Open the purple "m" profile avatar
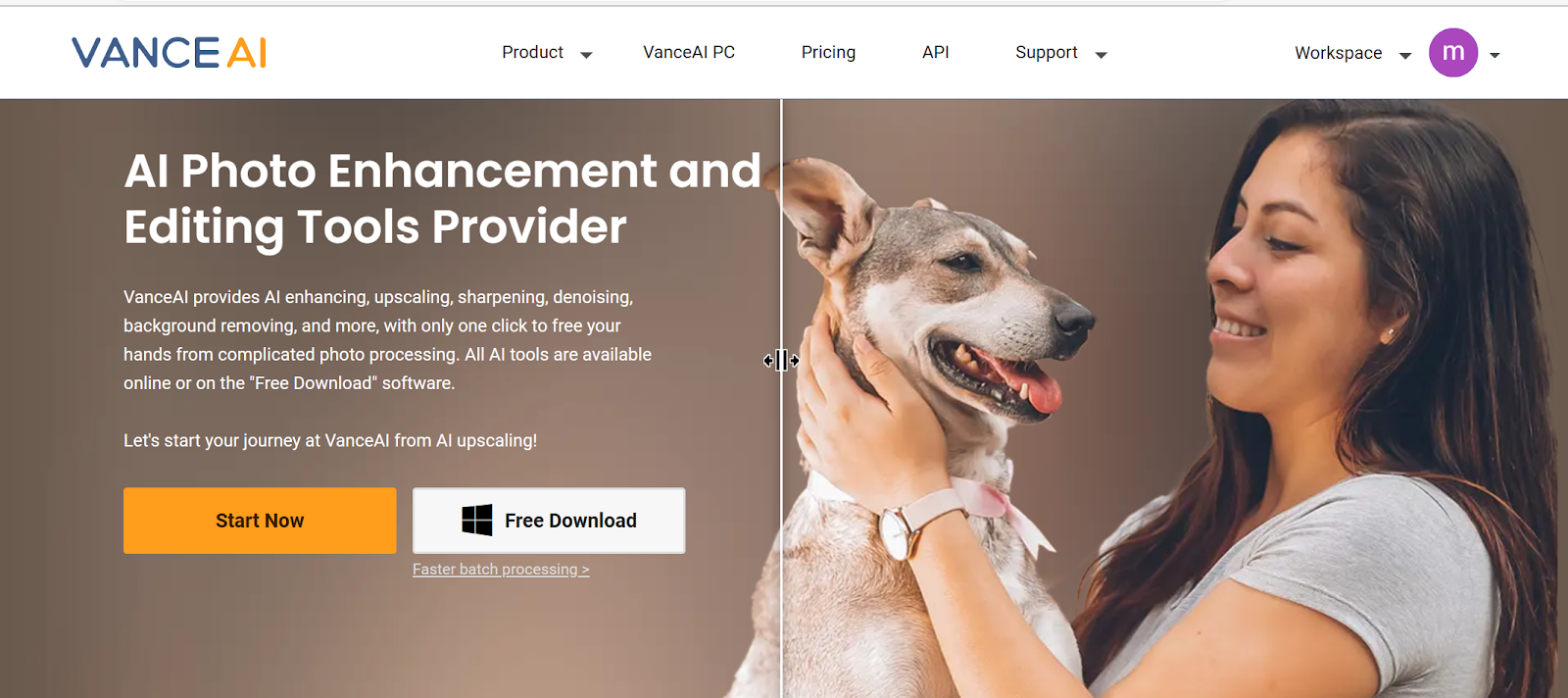 1453,53
